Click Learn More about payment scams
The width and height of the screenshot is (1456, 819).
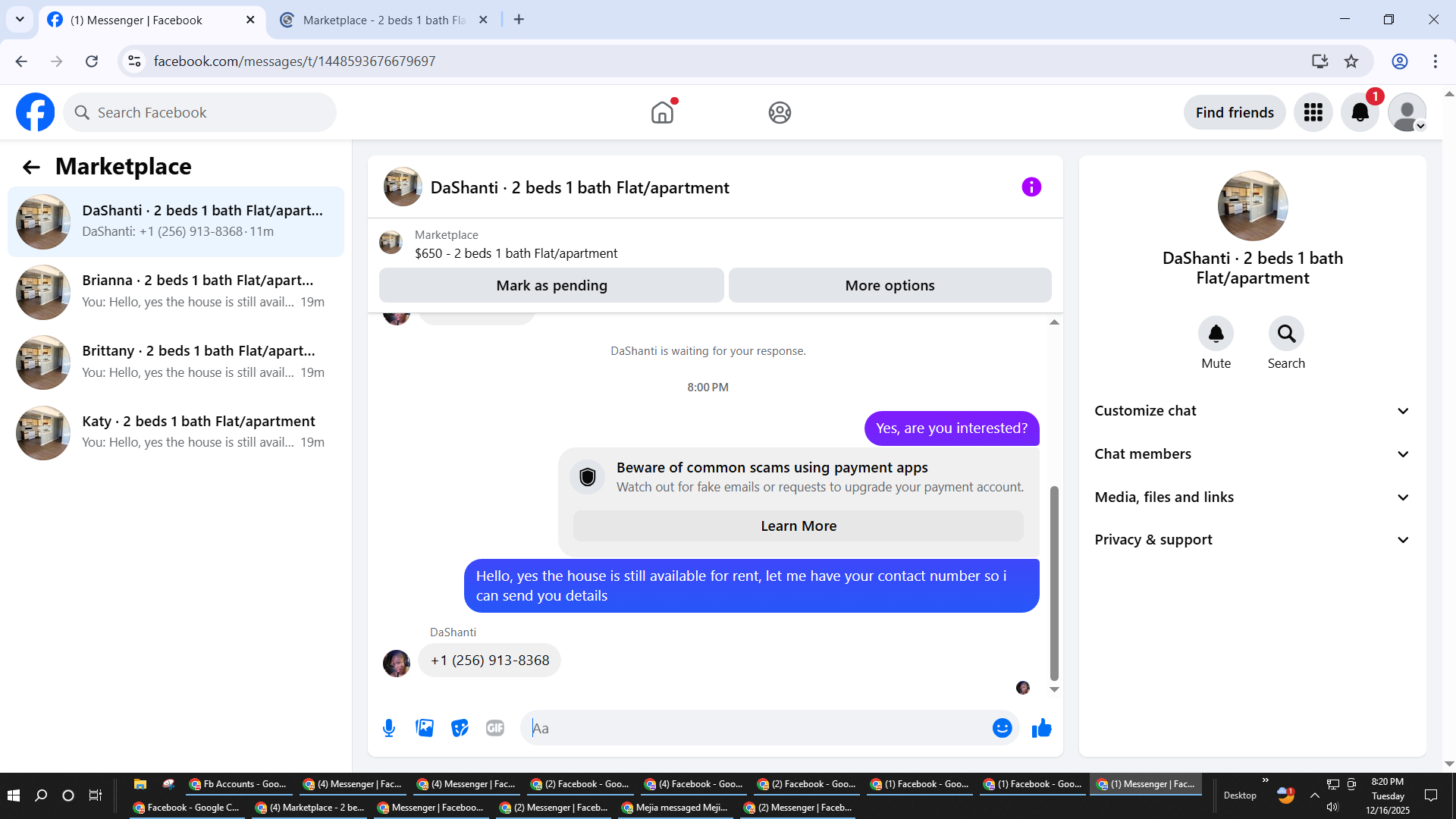point(799,526)
